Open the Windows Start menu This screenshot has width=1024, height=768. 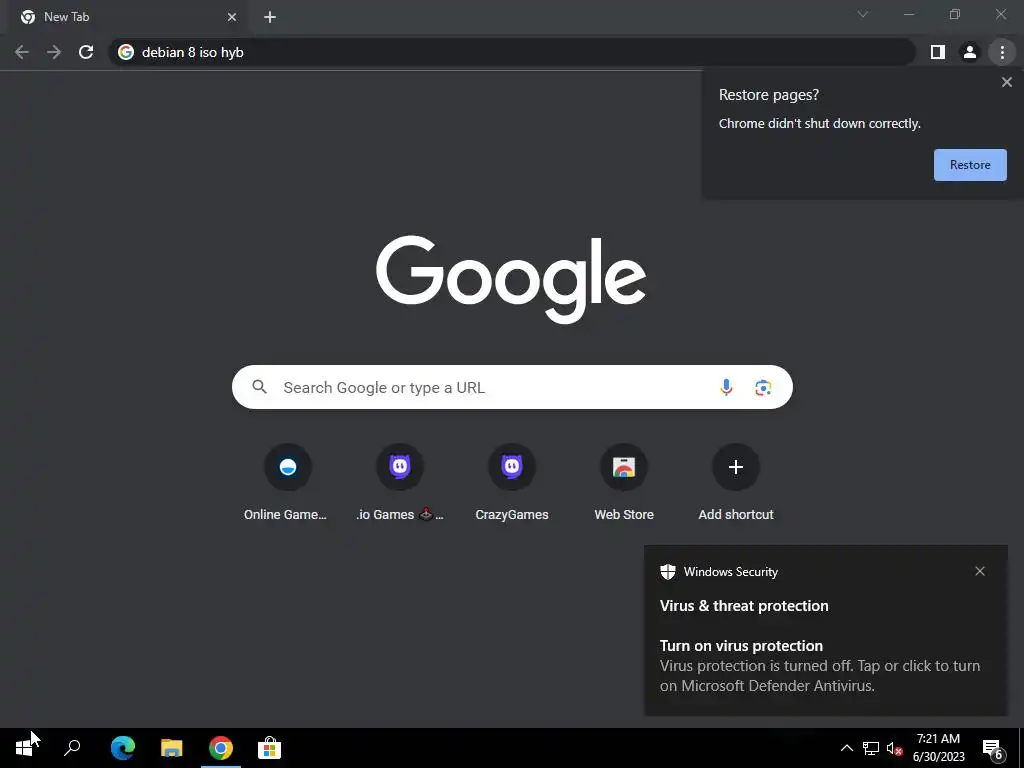tap(24, 748)
